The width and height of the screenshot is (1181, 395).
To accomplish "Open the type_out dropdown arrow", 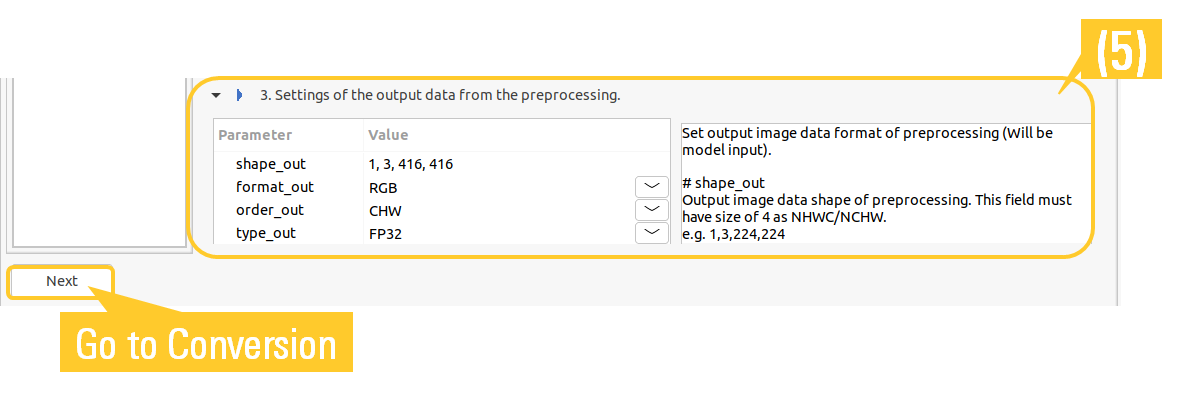I will point(652,233).
